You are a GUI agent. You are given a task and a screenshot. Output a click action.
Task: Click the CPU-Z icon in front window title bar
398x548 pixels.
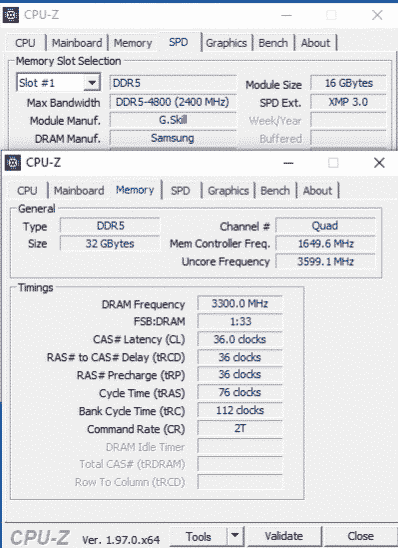point(13,163)
